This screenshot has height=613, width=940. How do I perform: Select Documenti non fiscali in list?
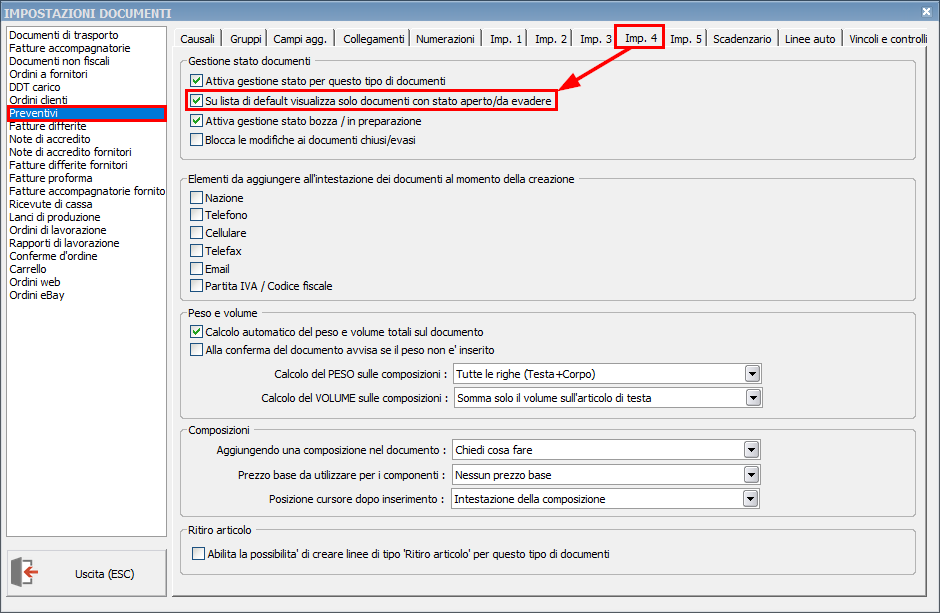point(86,61)
